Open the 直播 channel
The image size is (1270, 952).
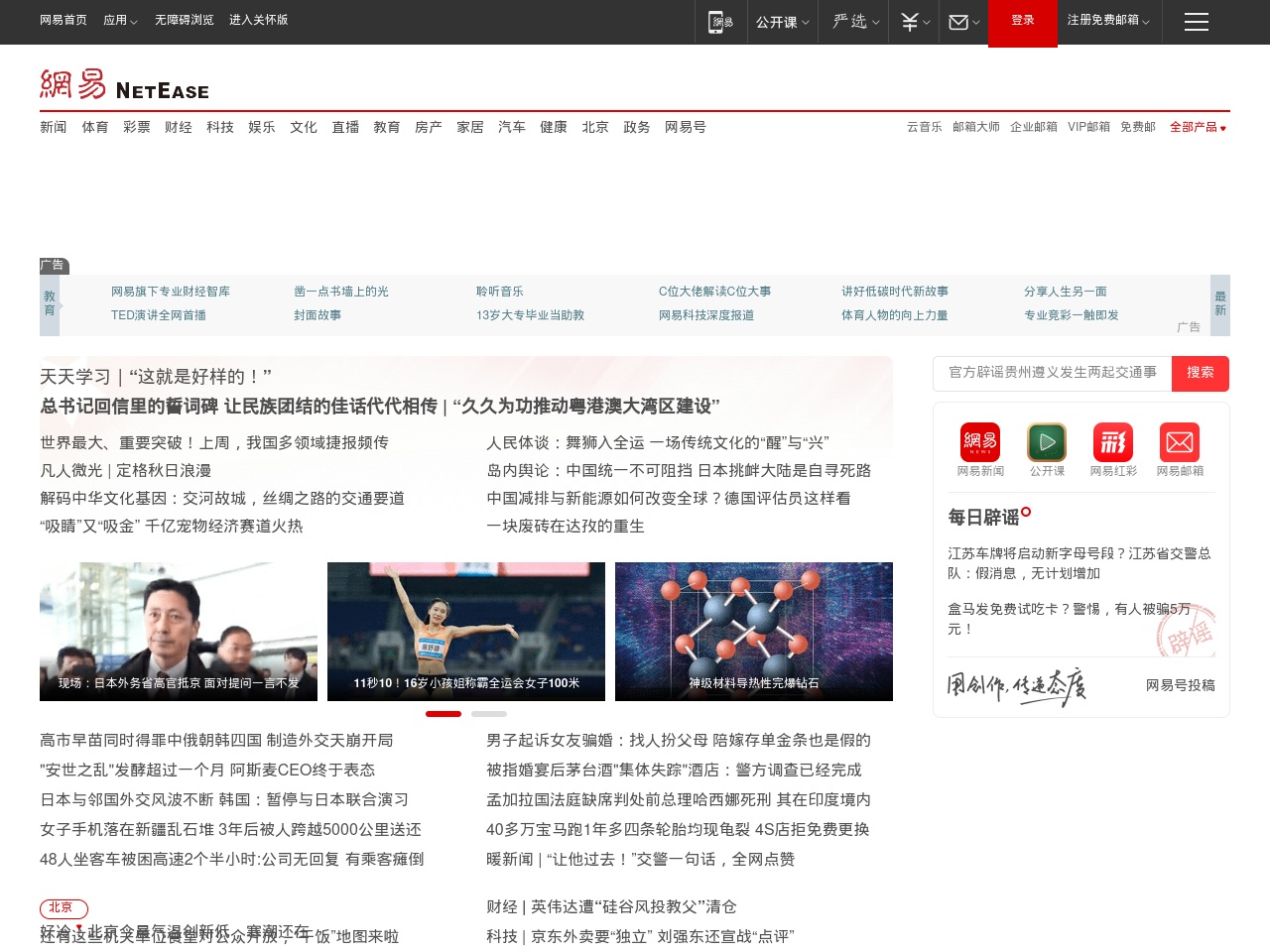click(345, 127)
